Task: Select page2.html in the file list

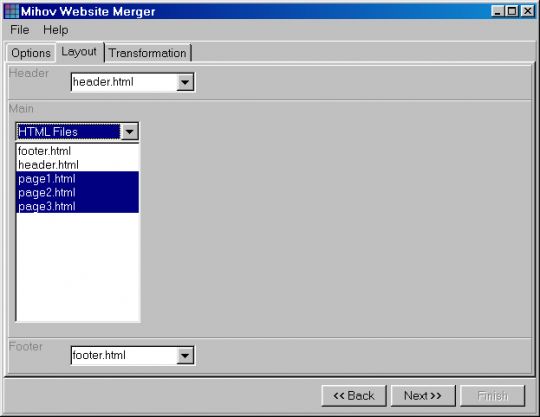Action: (77, 192)
